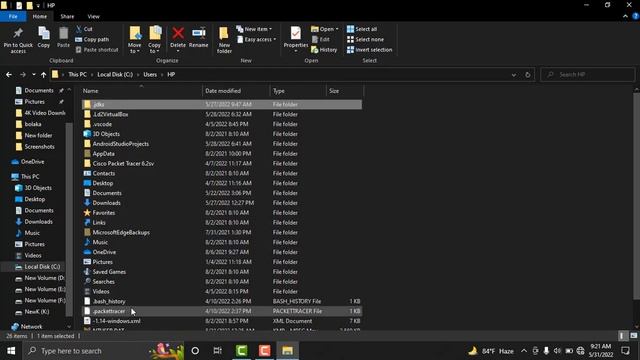Click the file list vertical scrollbar
The image size is (640, 360).
[x=636, y=196]
